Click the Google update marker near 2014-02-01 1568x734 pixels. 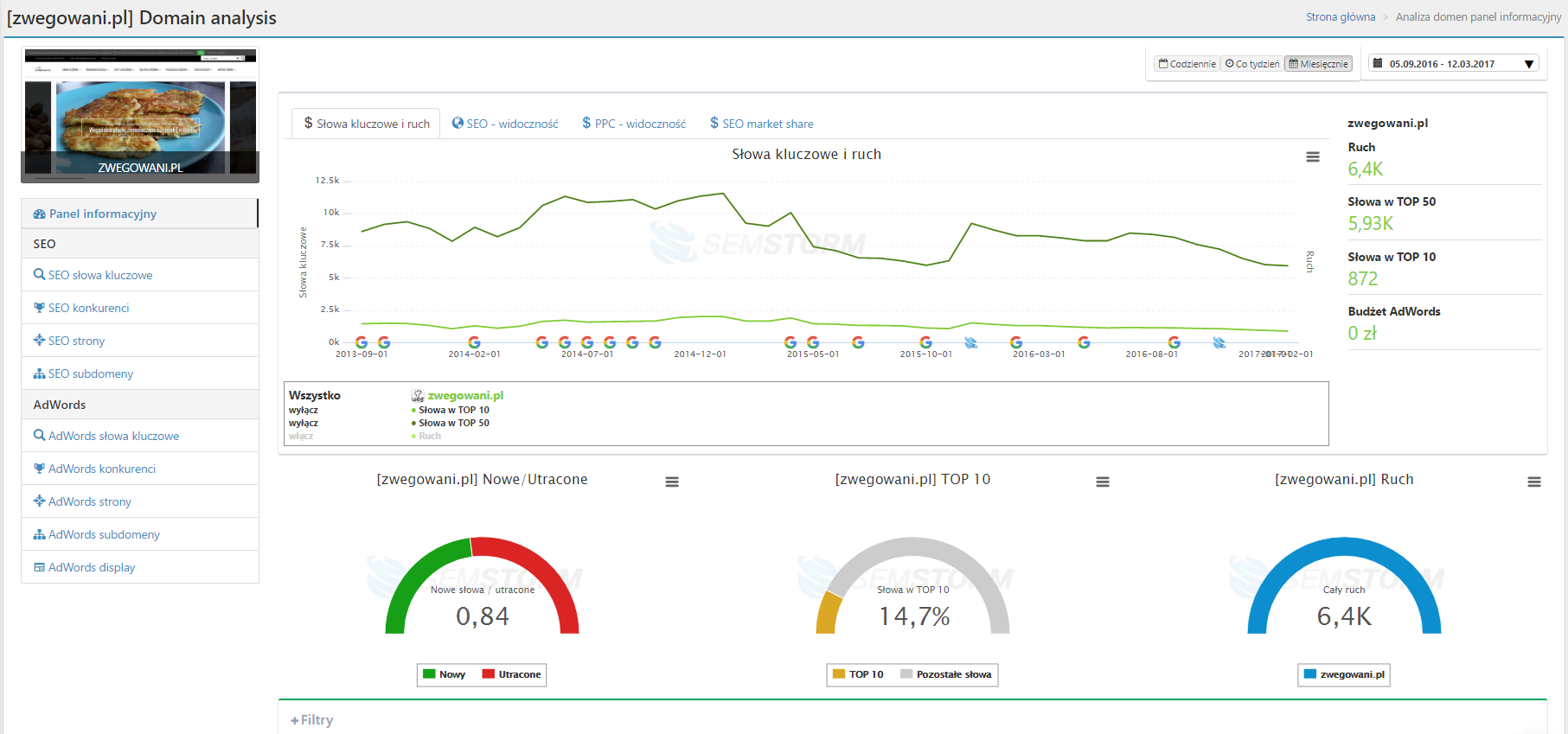tap(474, 342)
